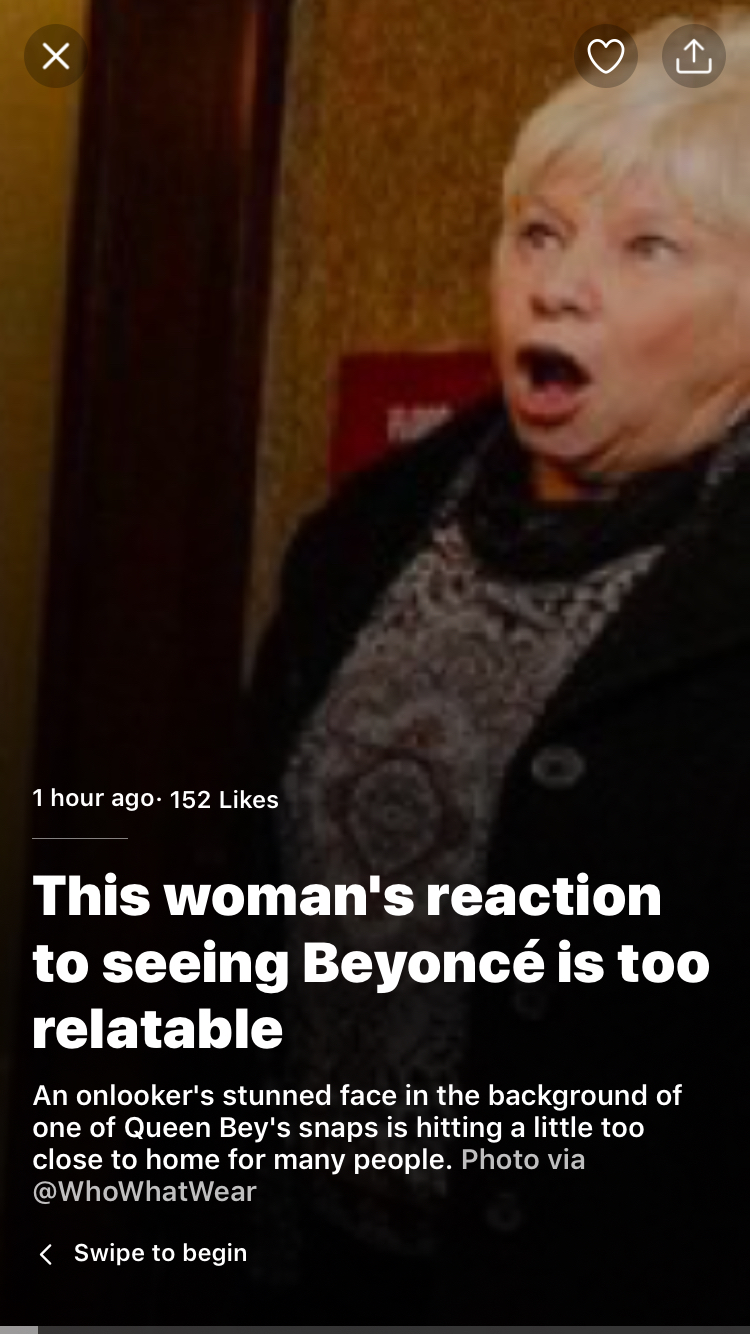The image size is (750, 1334).
Task: Click the short divider line under timestamp
Action: pos(80,838)
